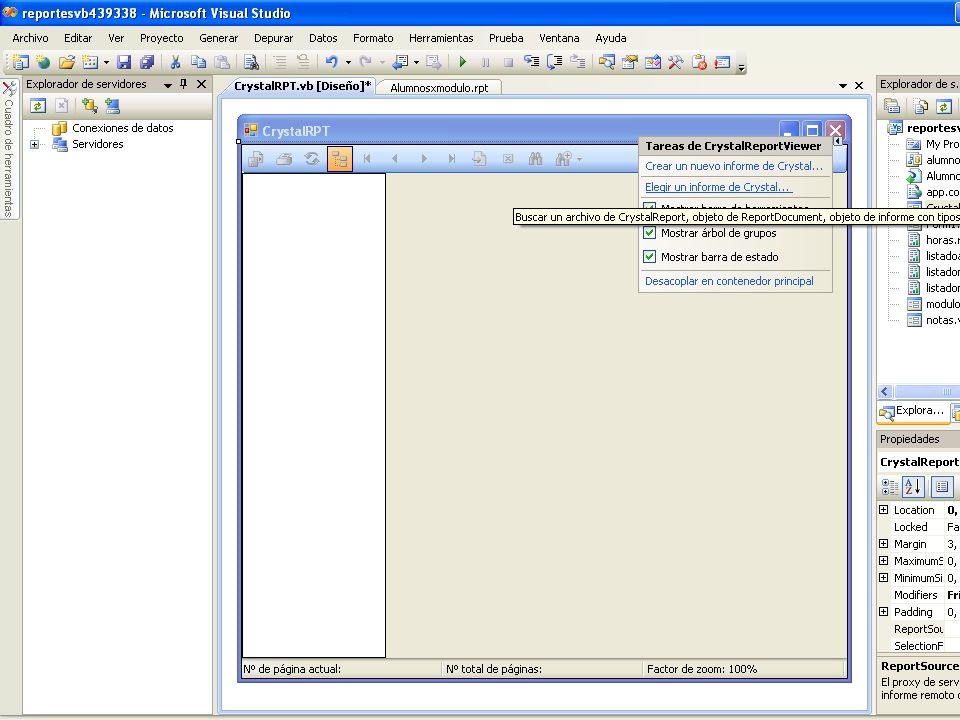Click the Zoom binoculars-plus icon in the viewer
The width and height of the screenshot is (960, 720).
(x=564, y=159)
